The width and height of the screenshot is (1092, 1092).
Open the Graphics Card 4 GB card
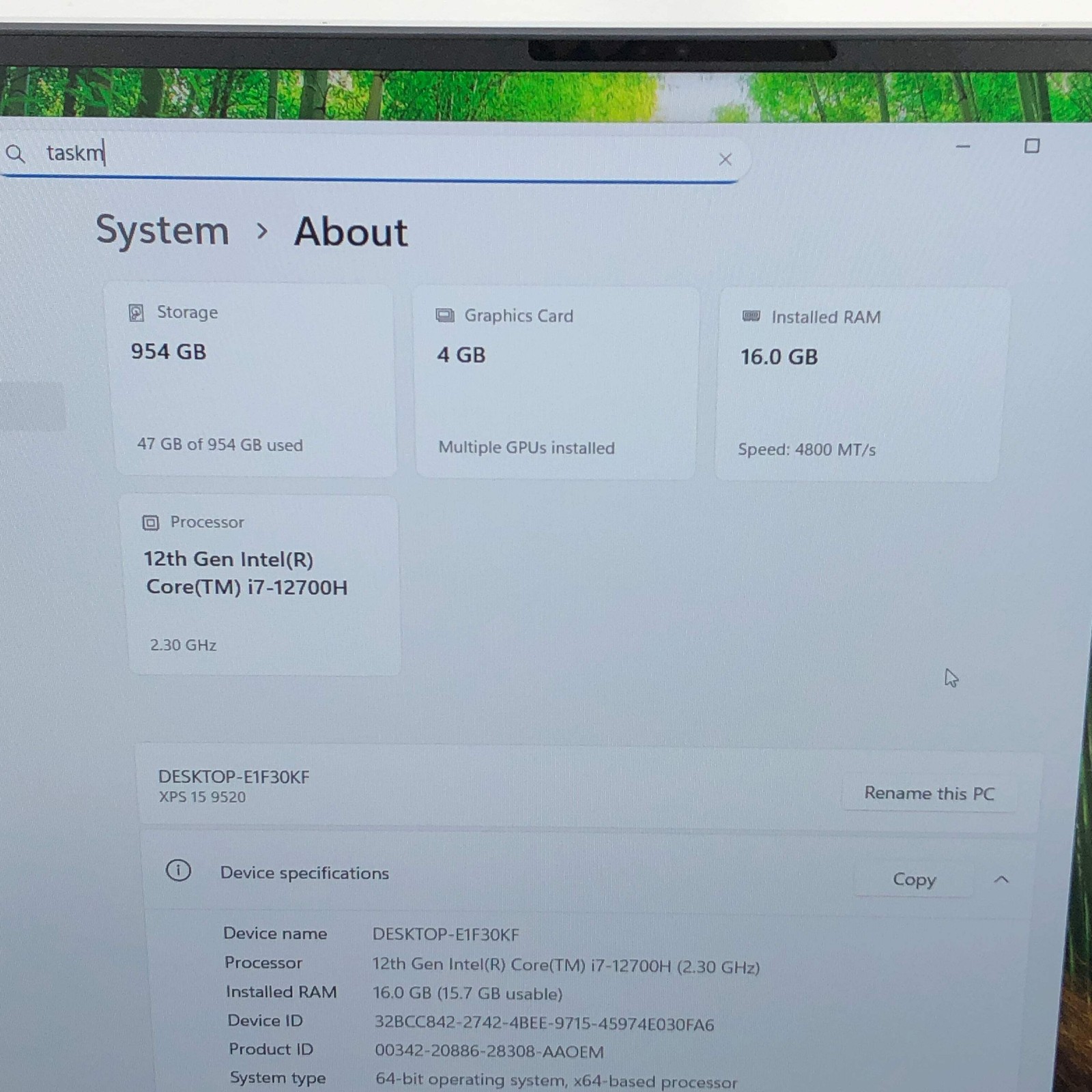556,382
